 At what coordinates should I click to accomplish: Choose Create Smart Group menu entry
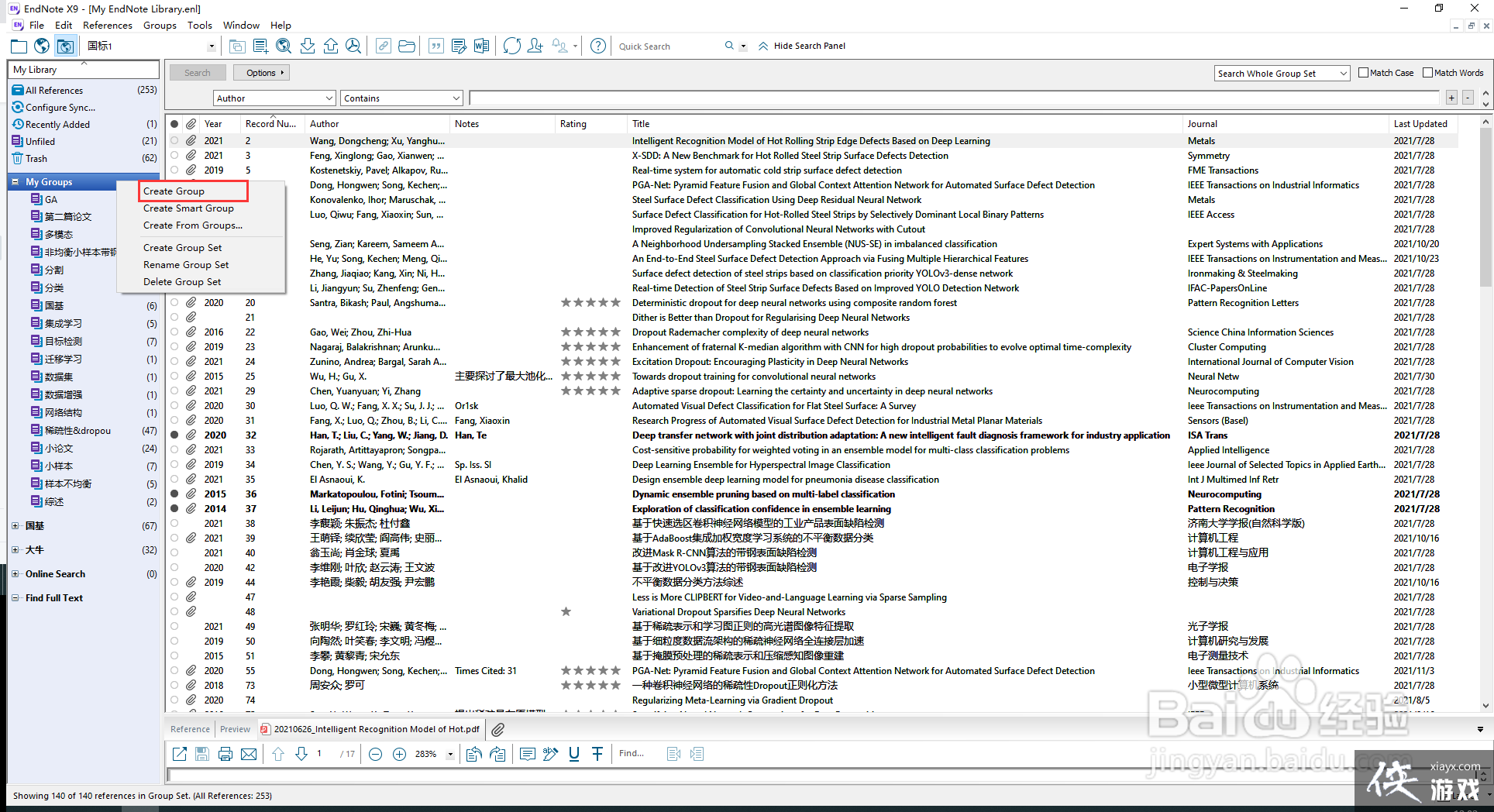click(x=188, y=208)
